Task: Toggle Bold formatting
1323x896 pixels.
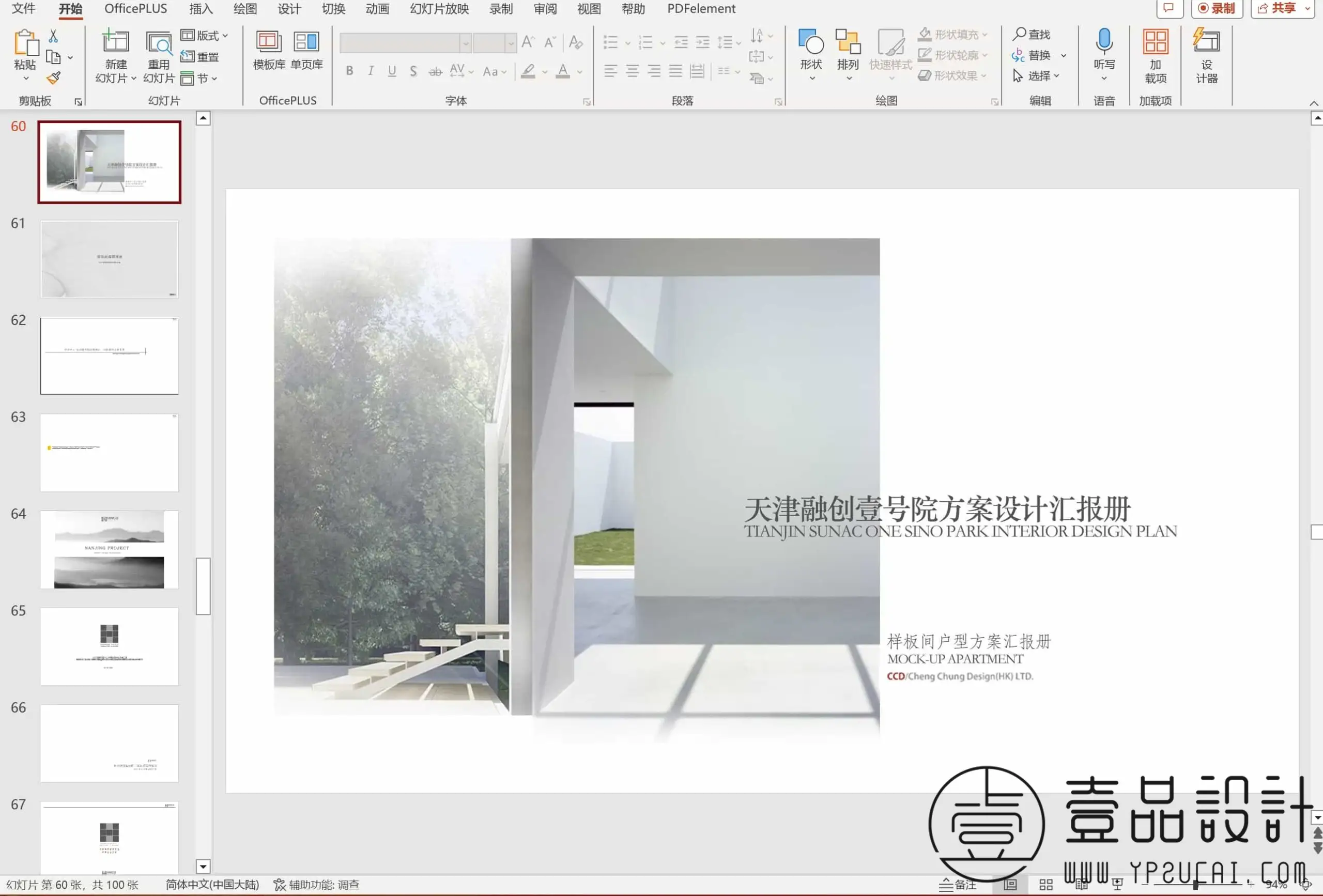Action: [x=349, y=71]
